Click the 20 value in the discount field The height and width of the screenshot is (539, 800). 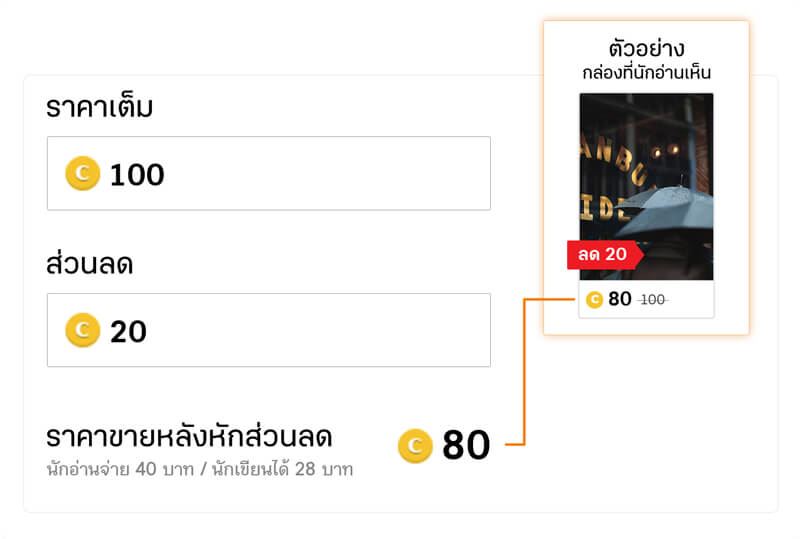click(128, 331)
